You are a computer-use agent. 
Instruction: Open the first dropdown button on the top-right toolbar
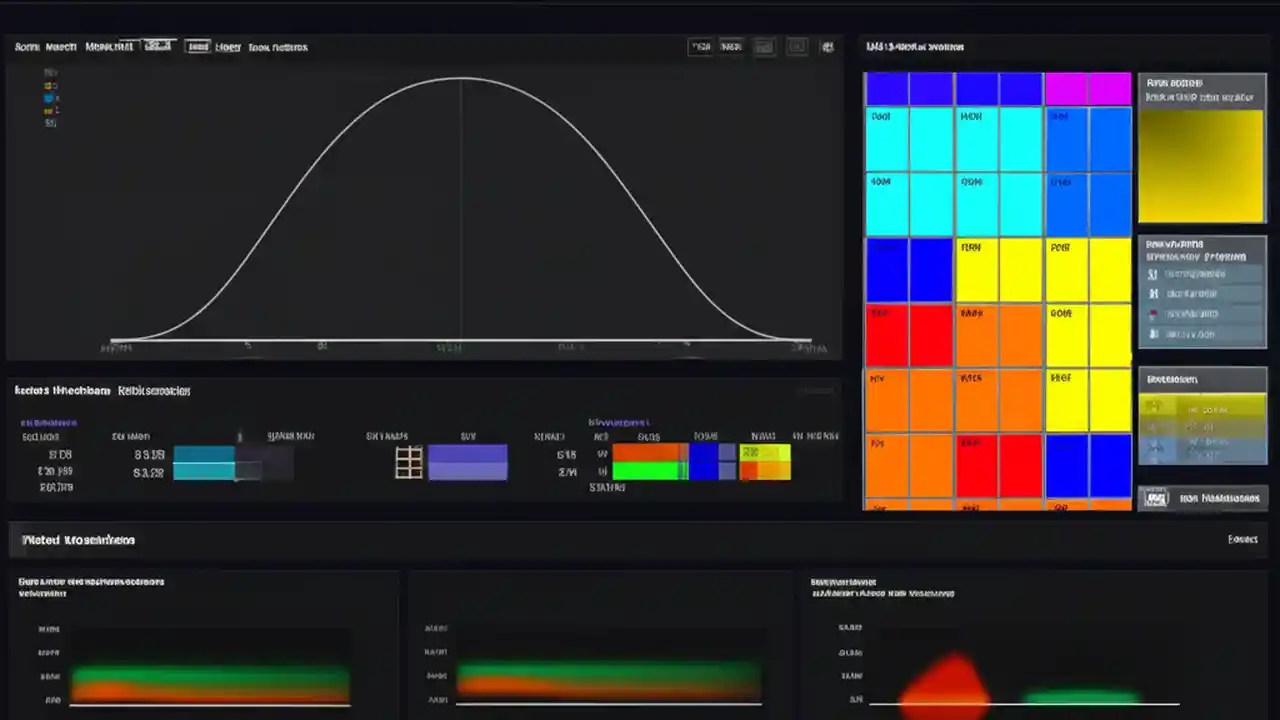[702, 46]
